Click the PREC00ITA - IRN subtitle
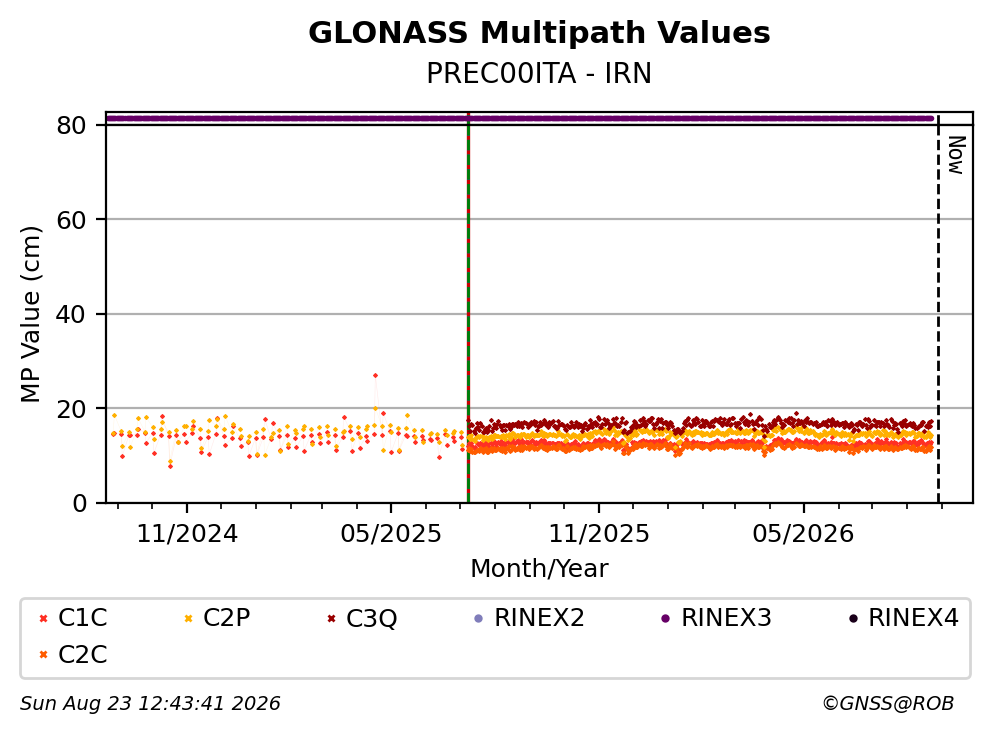993x734 pixels. click(x=539, y=73)
